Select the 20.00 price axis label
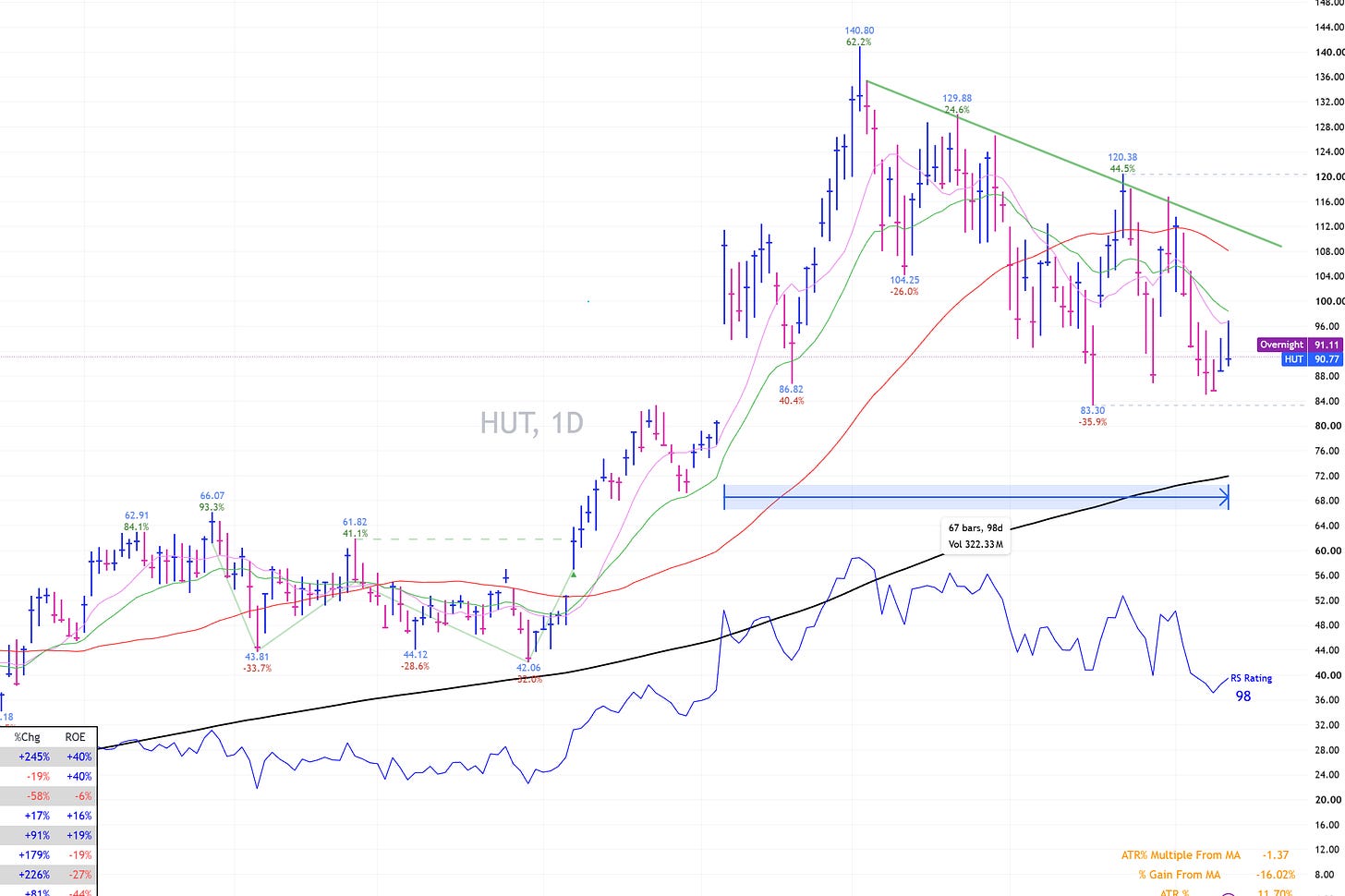 tap(1328, 800)
